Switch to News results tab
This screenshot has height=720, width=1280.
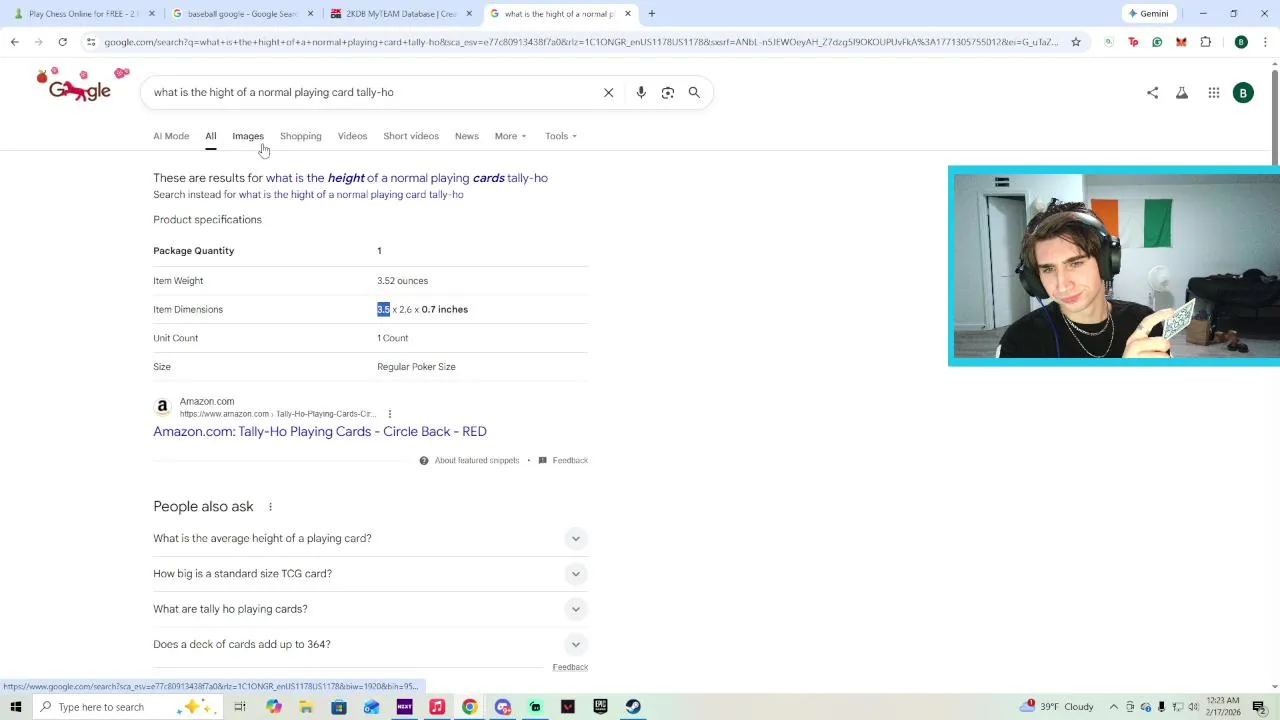[467, 136]
